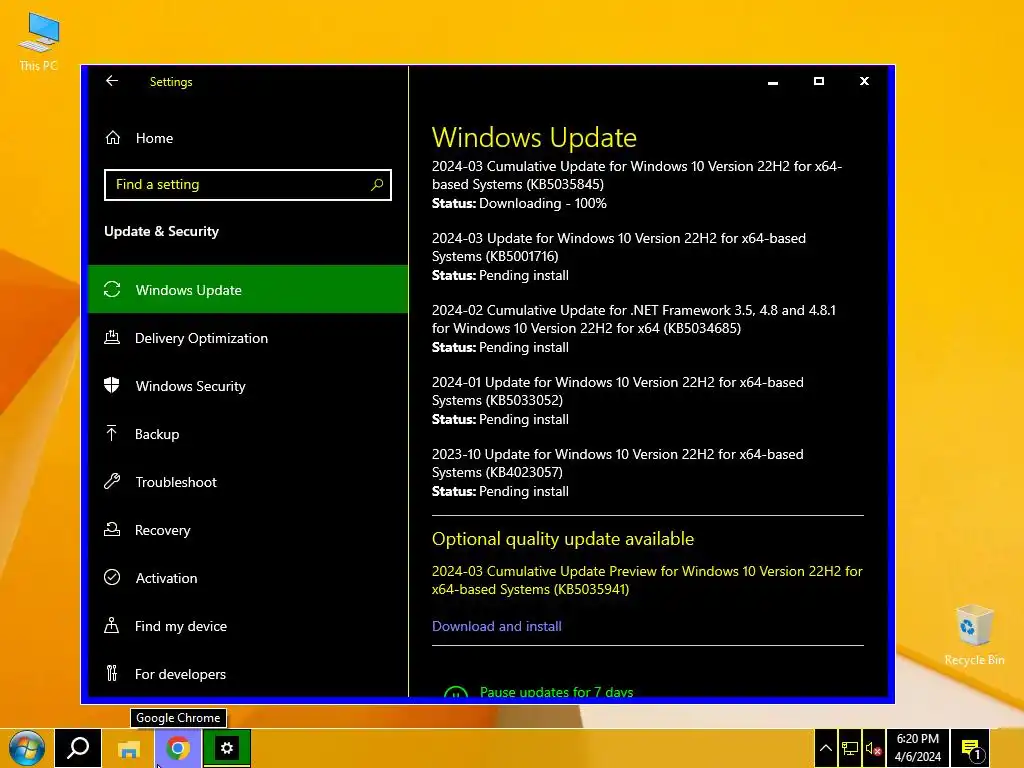Go to Recovery settings
Image resolution: width=1024 pixels, height=768 pixels.
point(248,530)
